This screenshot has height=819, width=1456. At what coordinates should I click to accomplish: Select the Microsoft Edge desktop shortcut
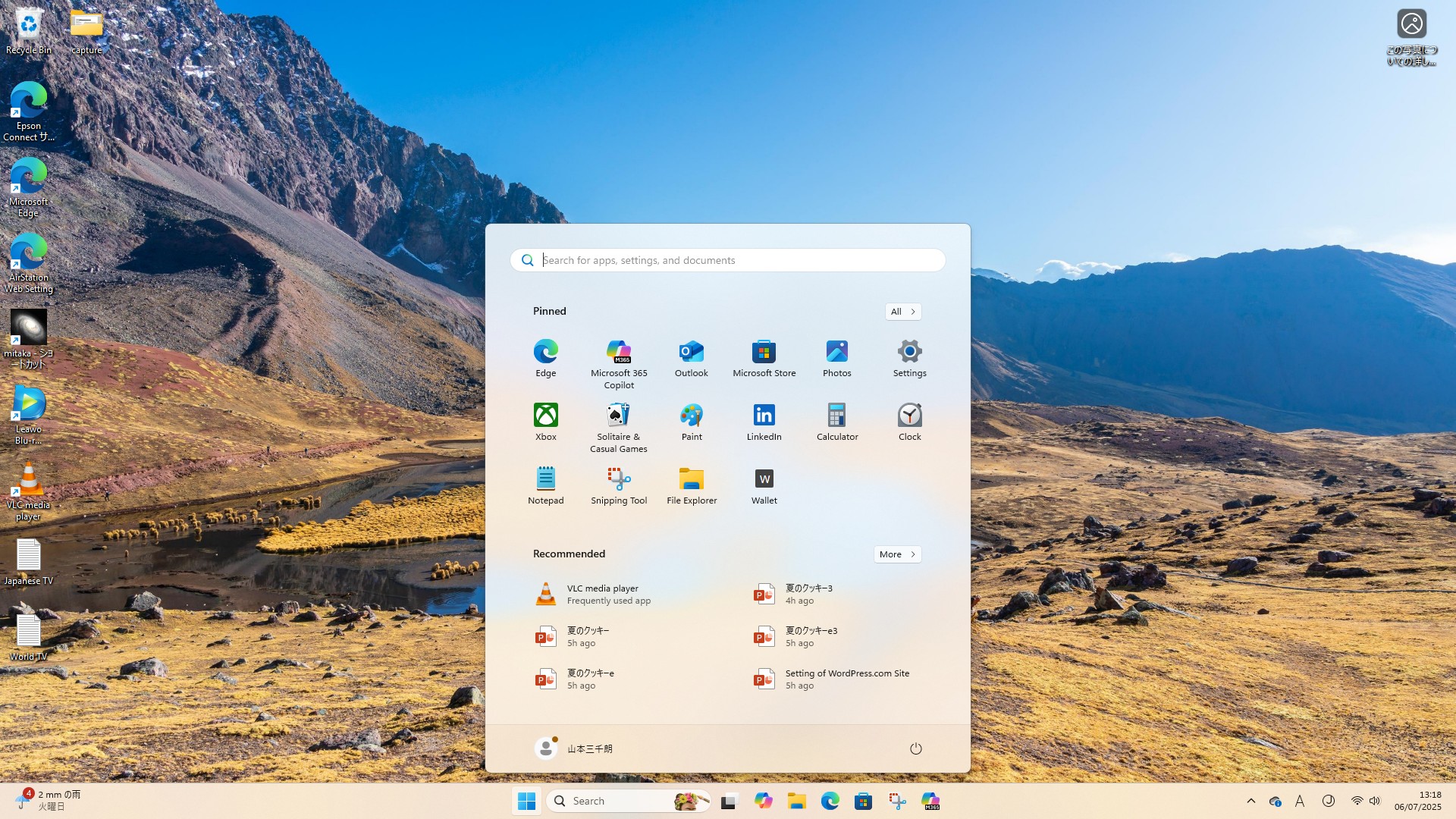[x=29, y=187]
